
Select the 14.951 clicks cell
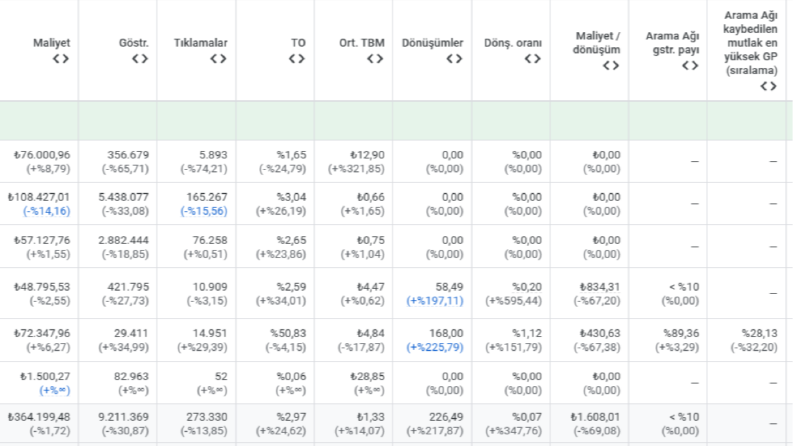[x=209, y=333]
